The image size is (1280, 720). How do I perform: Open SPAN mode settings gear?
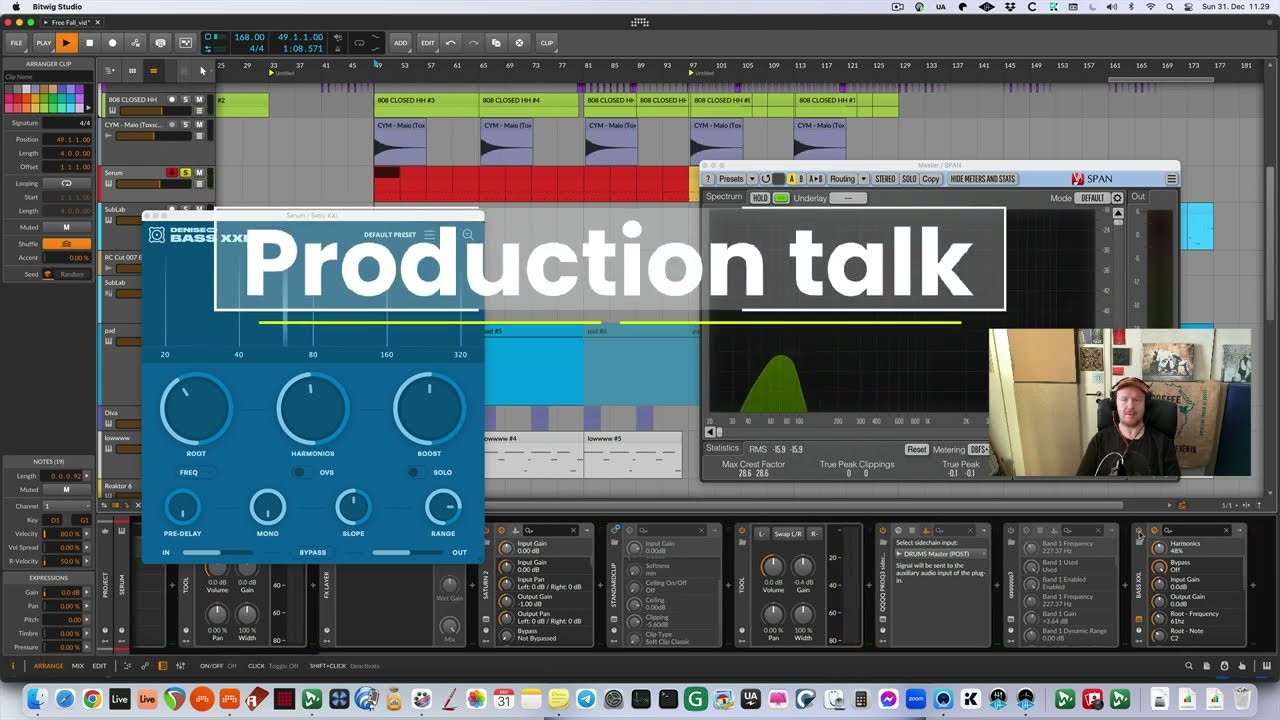(x=1118, y=198)
